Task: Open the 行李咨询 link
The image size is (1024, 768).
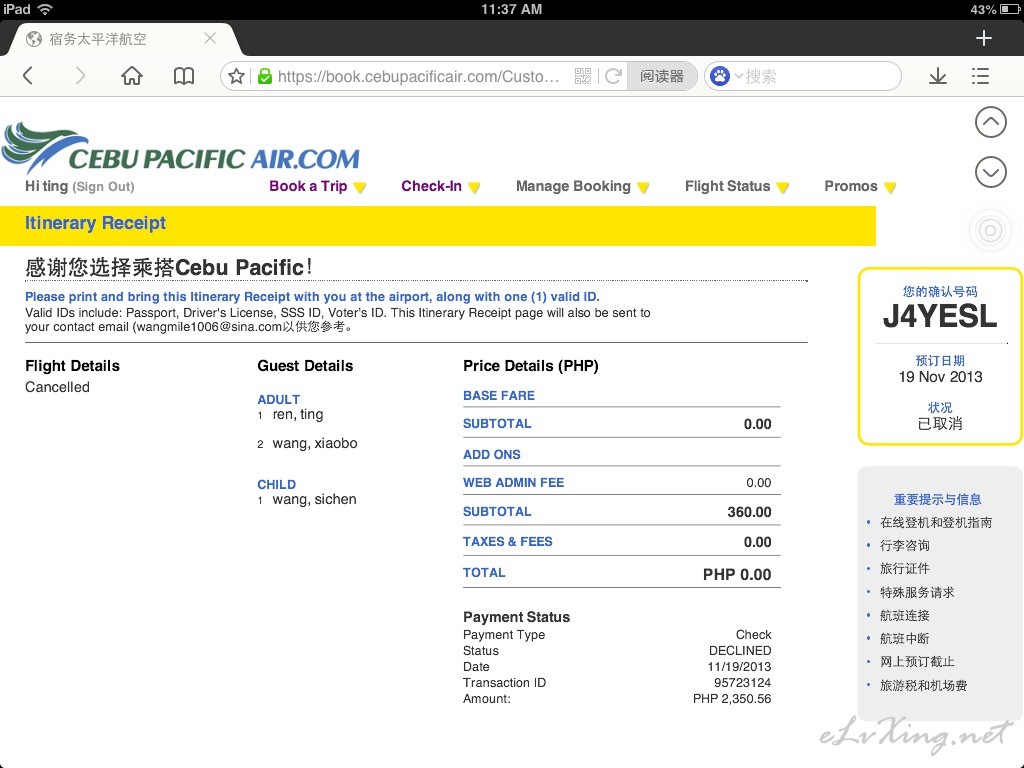Action: point(904,545)
